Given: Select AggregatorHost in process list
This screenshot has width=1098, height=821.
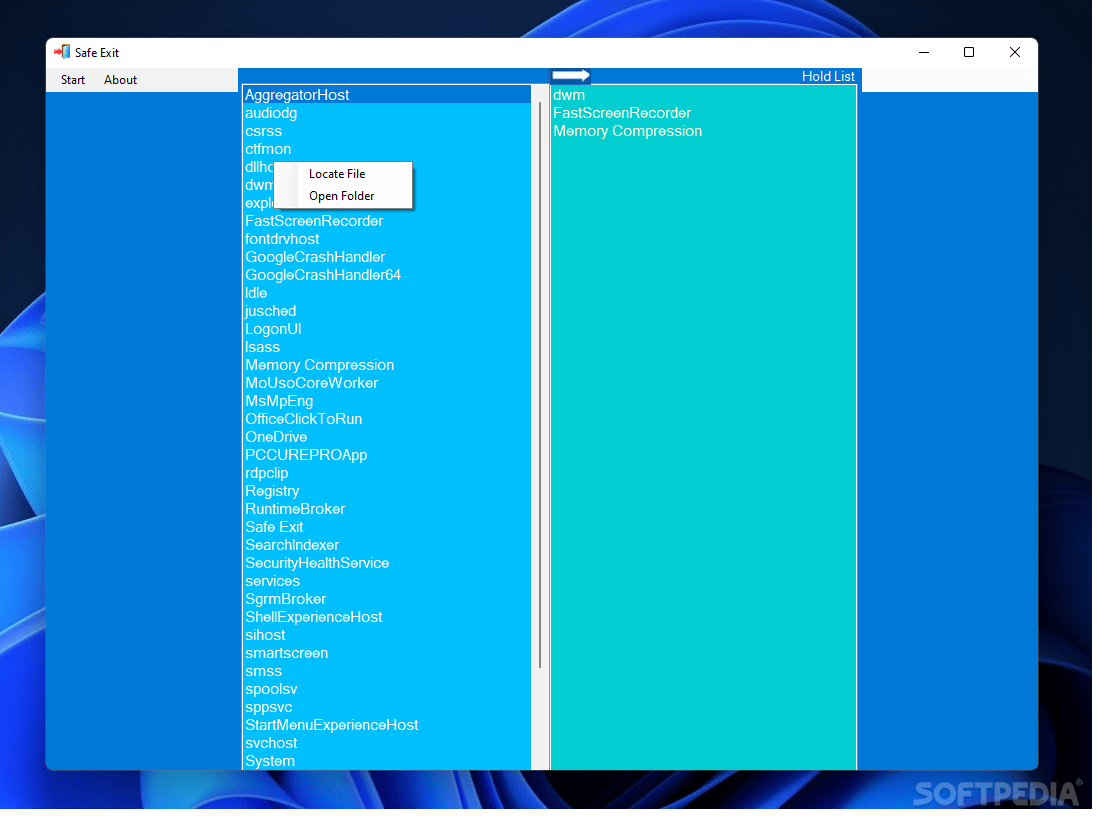Looking at the screenshot, I should (388, 95).
